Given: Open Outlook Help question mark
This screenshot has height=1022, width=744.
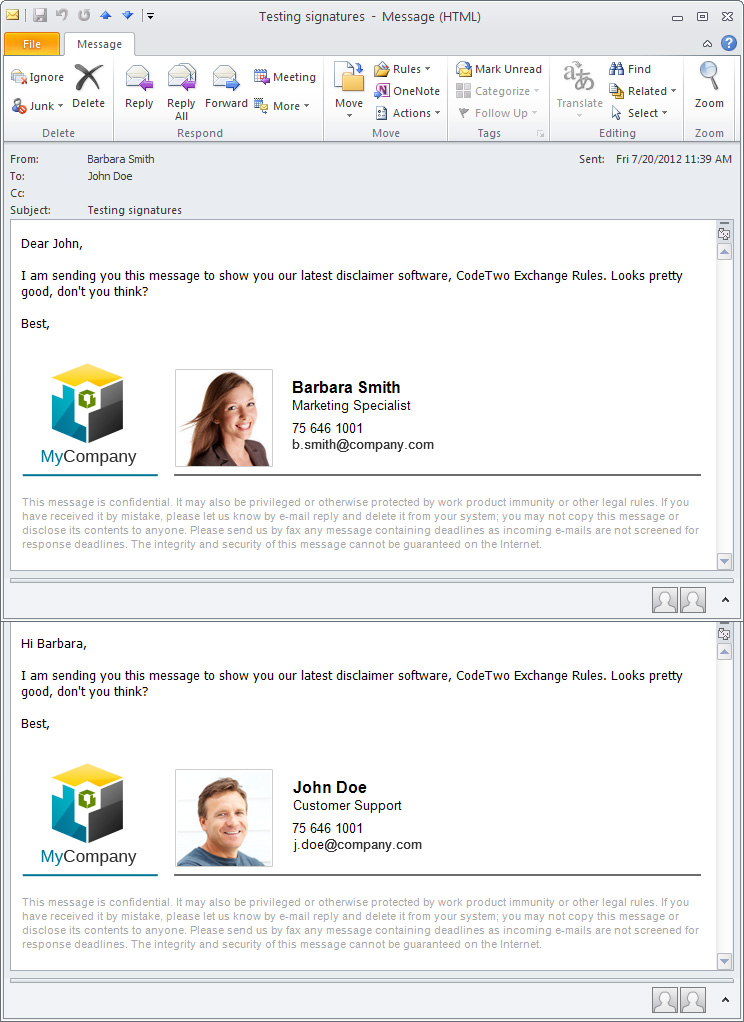Looking at the screenshot, I should click(x=729, y=43).
